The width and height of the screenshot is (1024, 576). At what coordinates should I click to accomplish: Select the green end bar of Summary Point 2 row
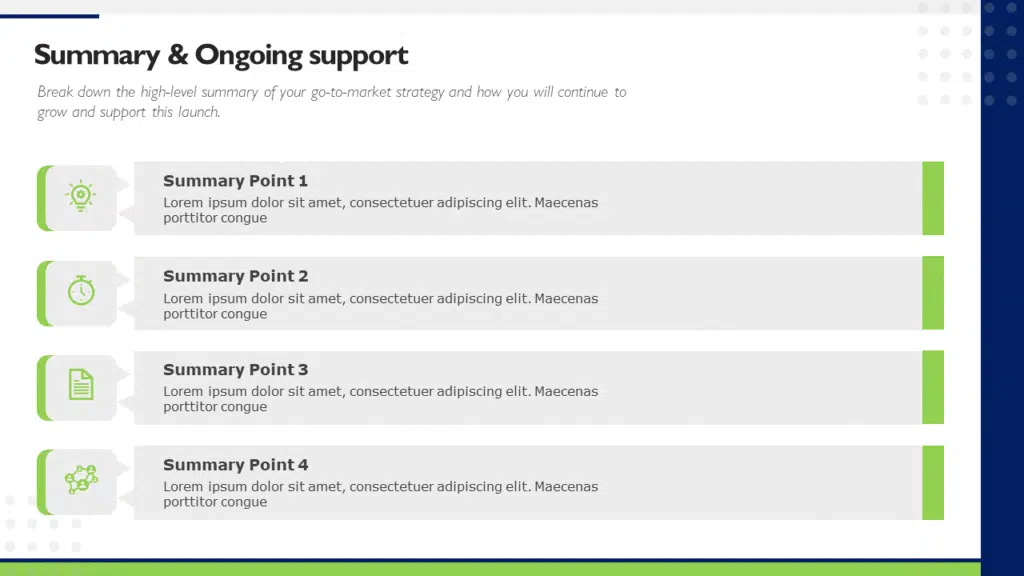(933, 293)
